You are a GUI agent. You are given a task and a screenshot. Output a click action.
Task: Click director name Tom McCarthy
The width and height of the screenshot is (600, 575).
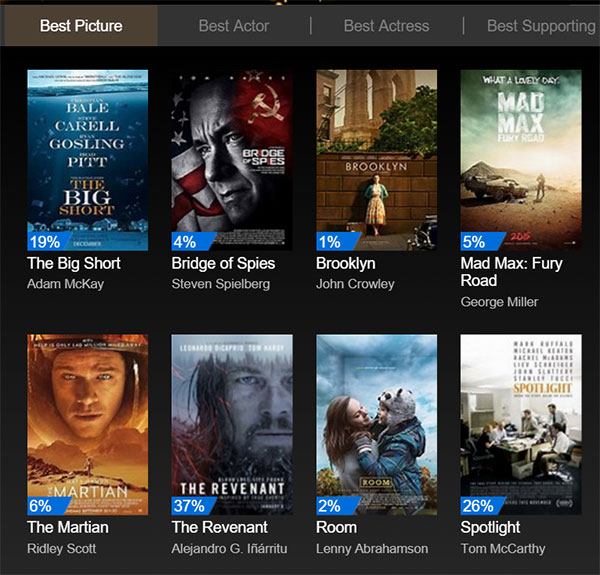pyautogui.click(x=503, y=549)
